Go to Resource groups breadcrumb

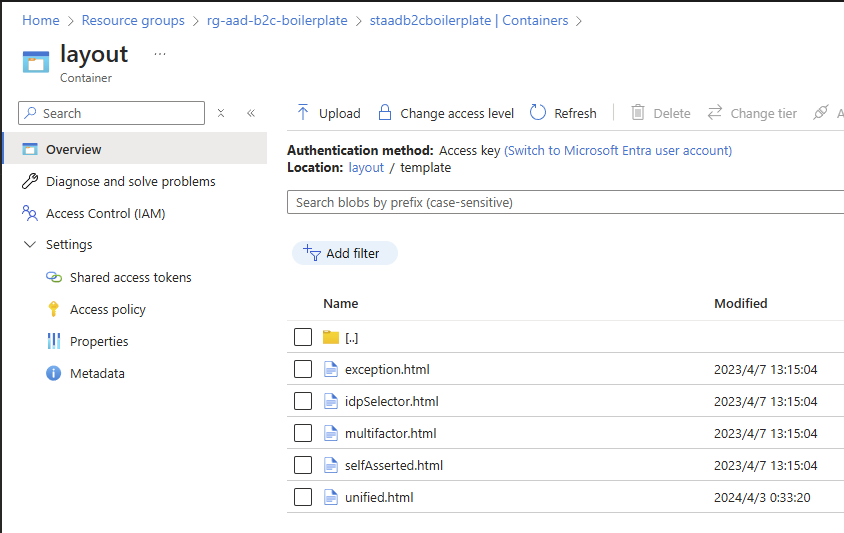[133, 20]
